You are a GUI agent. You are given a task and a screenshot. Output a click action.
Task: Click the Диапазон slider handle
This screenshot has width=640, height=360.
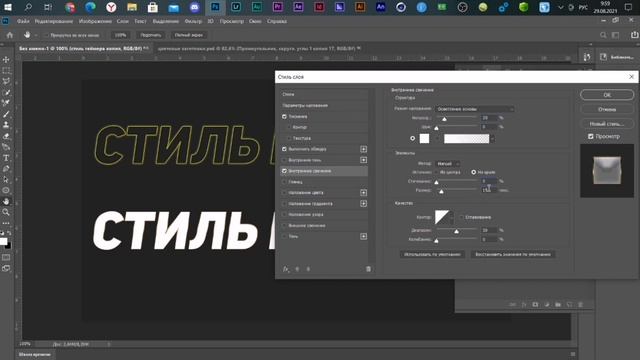pyautogui.click(x=456, y=231)
